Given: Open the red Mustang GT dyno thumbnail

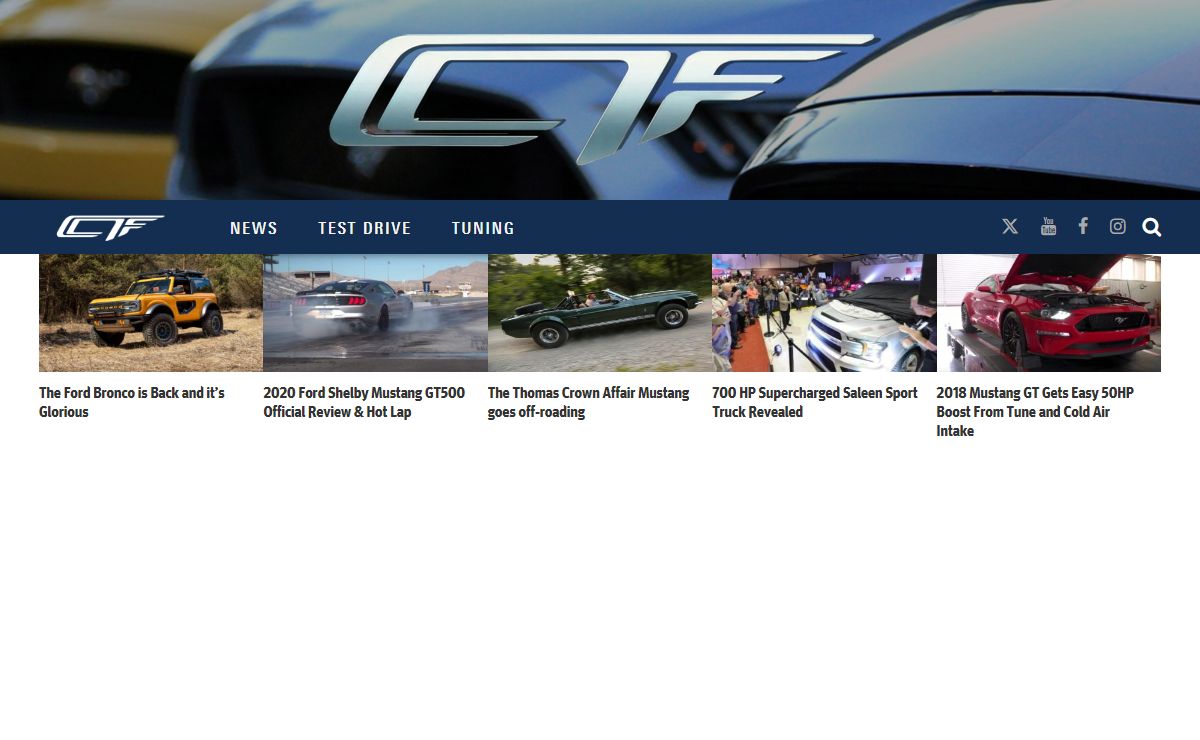Looking at the screenshot, I should [x=1049, y=313].
